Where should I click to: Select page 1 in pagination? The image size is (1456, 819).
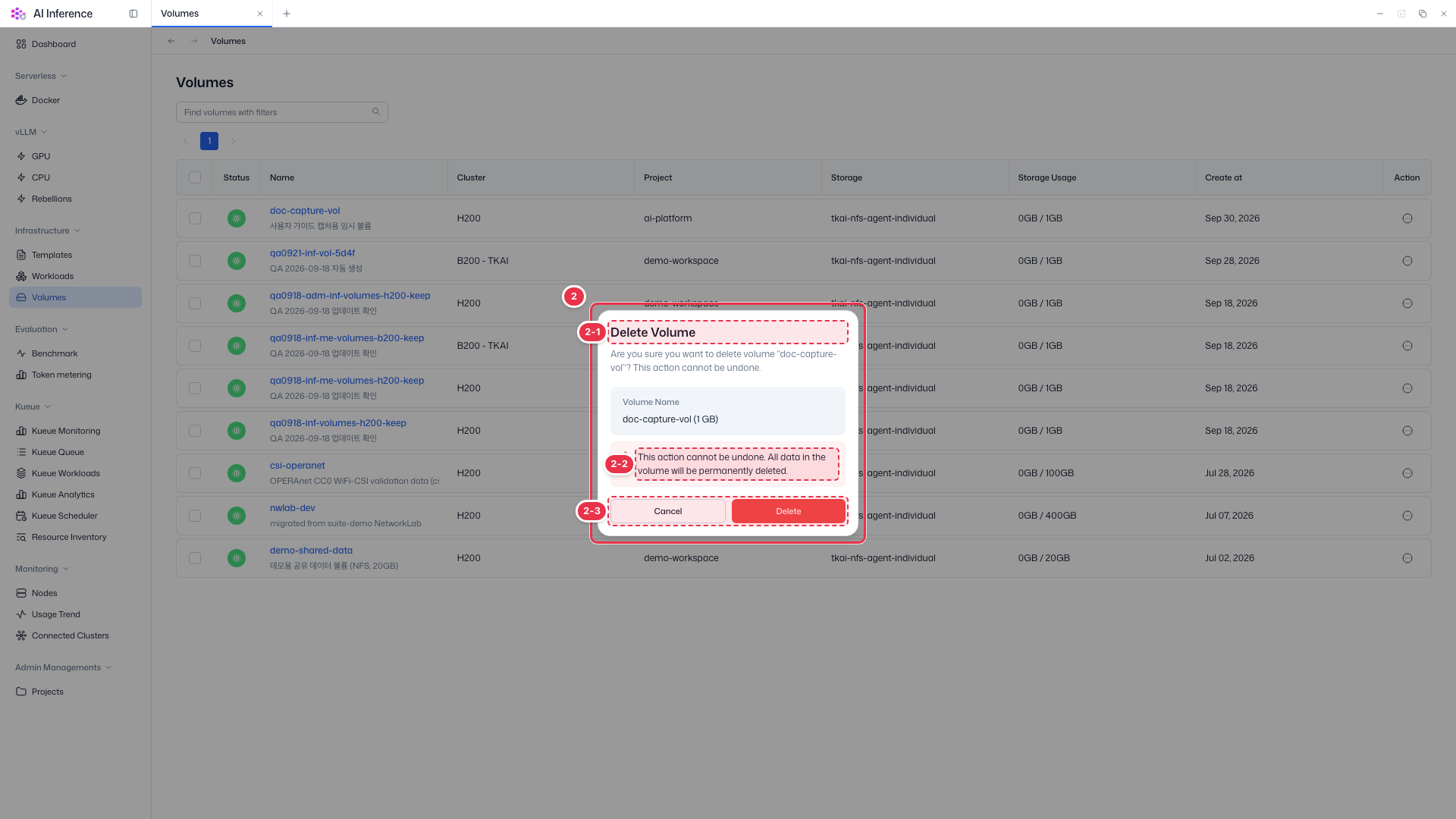click(209, 141)
